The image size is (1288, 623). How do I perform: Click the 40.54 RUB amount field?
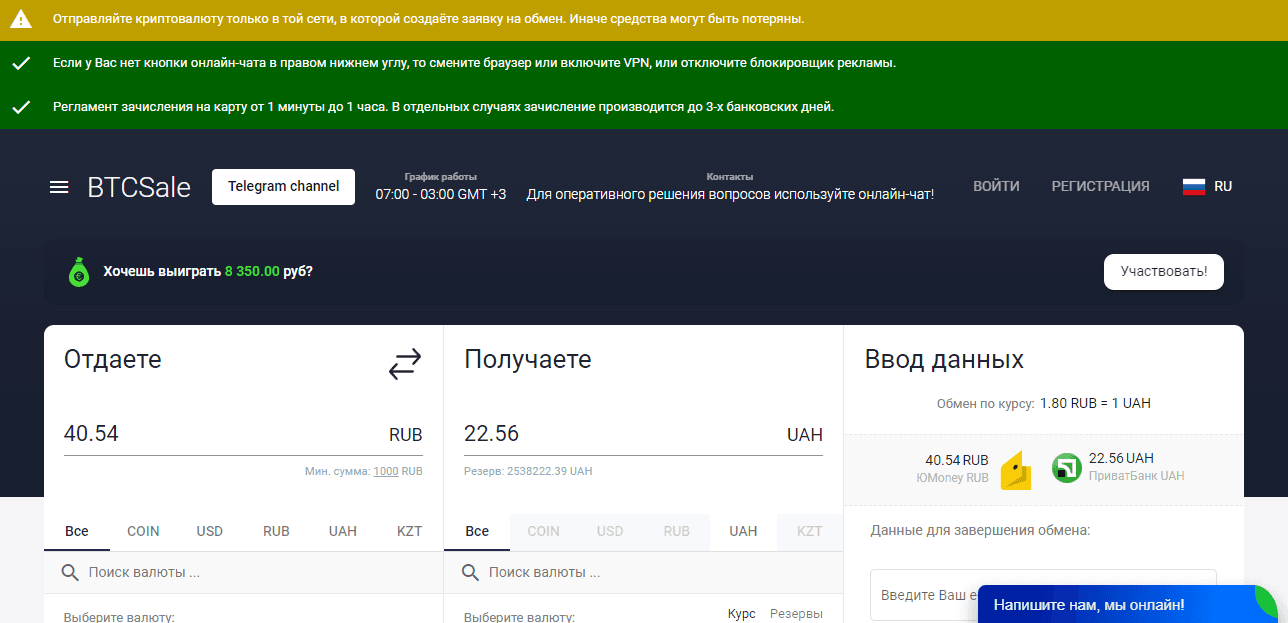[200, 433]
